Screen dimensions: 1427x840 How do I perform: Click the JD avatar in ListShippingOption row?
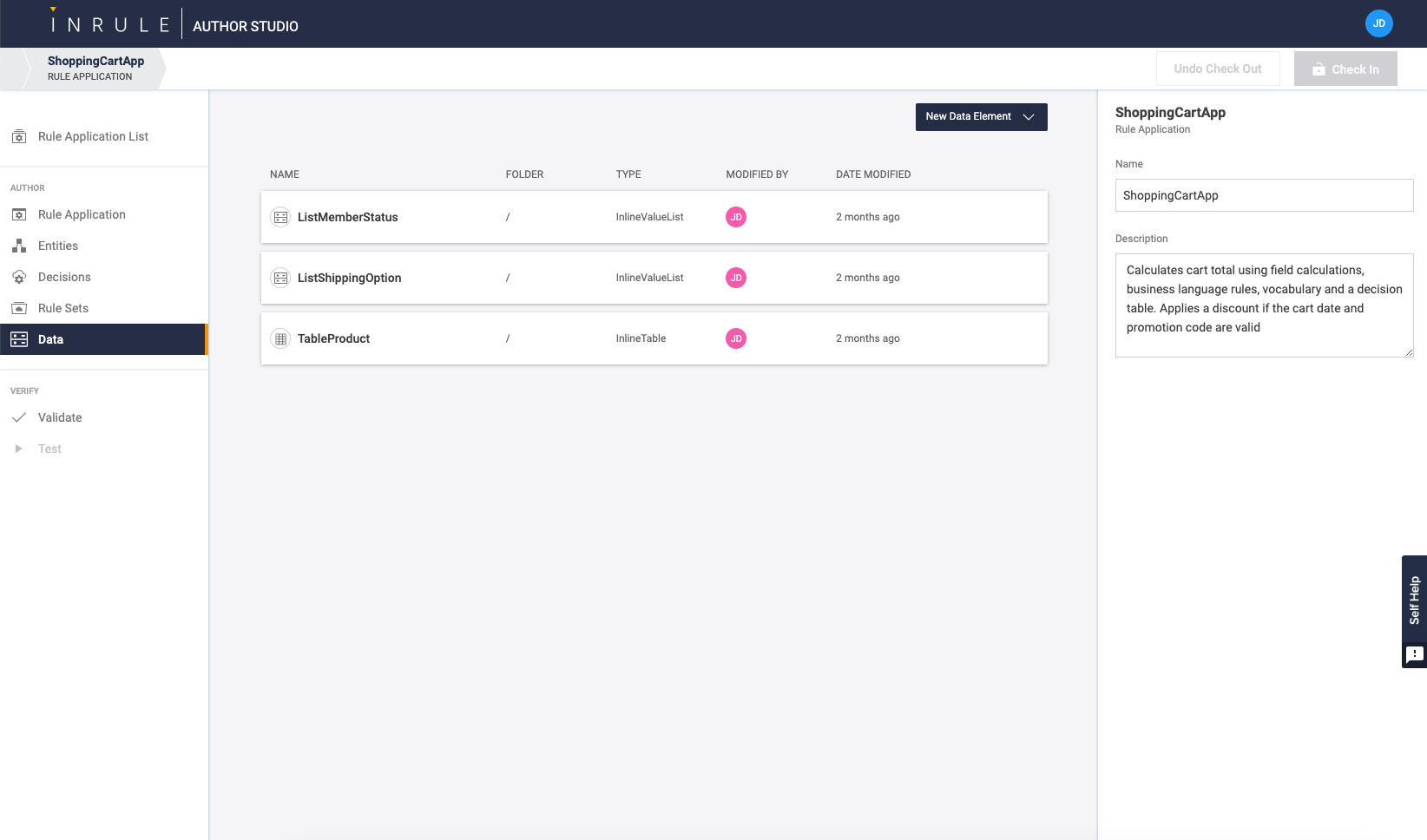[735, 279]
